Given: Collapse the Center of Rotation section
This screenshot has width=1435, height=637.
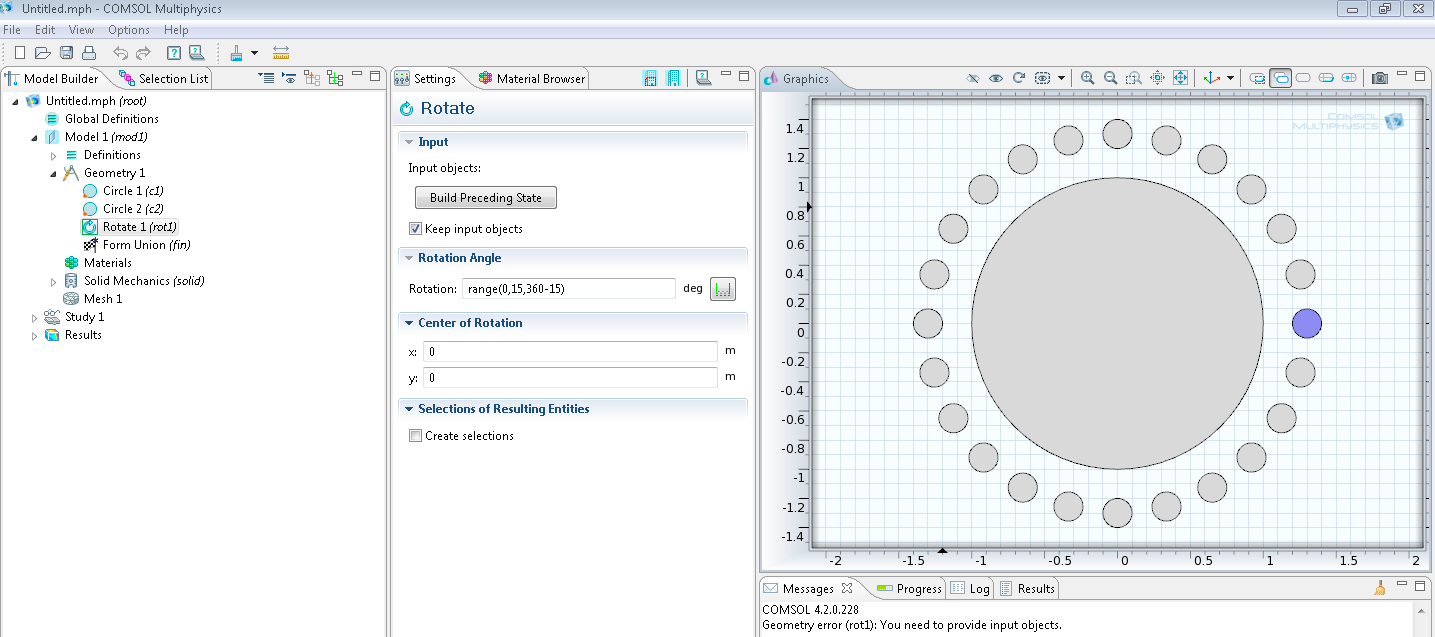Looking at the screenshot, I should click(x=409, y=323).
